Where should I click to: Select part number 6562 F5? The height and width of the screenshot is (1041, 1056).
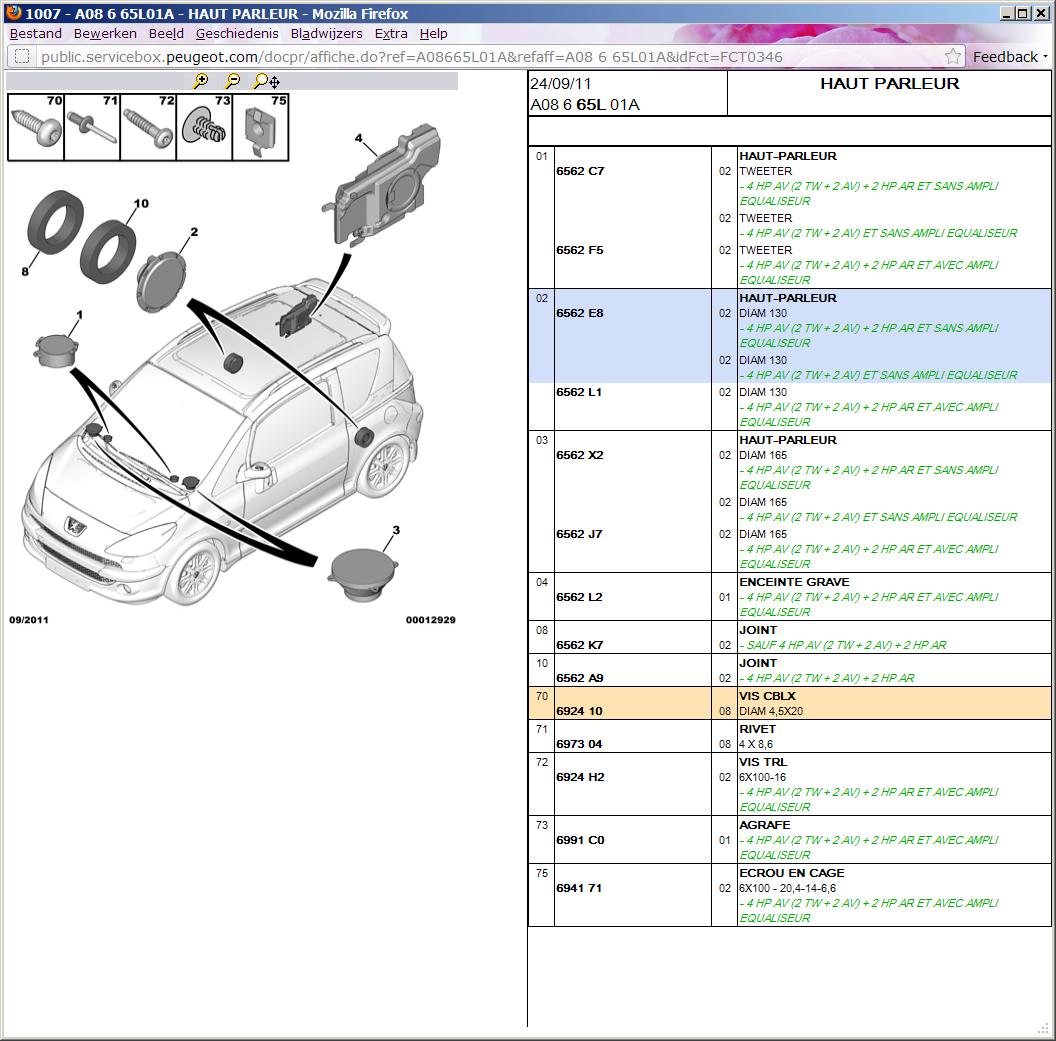[x=580, y=250]
